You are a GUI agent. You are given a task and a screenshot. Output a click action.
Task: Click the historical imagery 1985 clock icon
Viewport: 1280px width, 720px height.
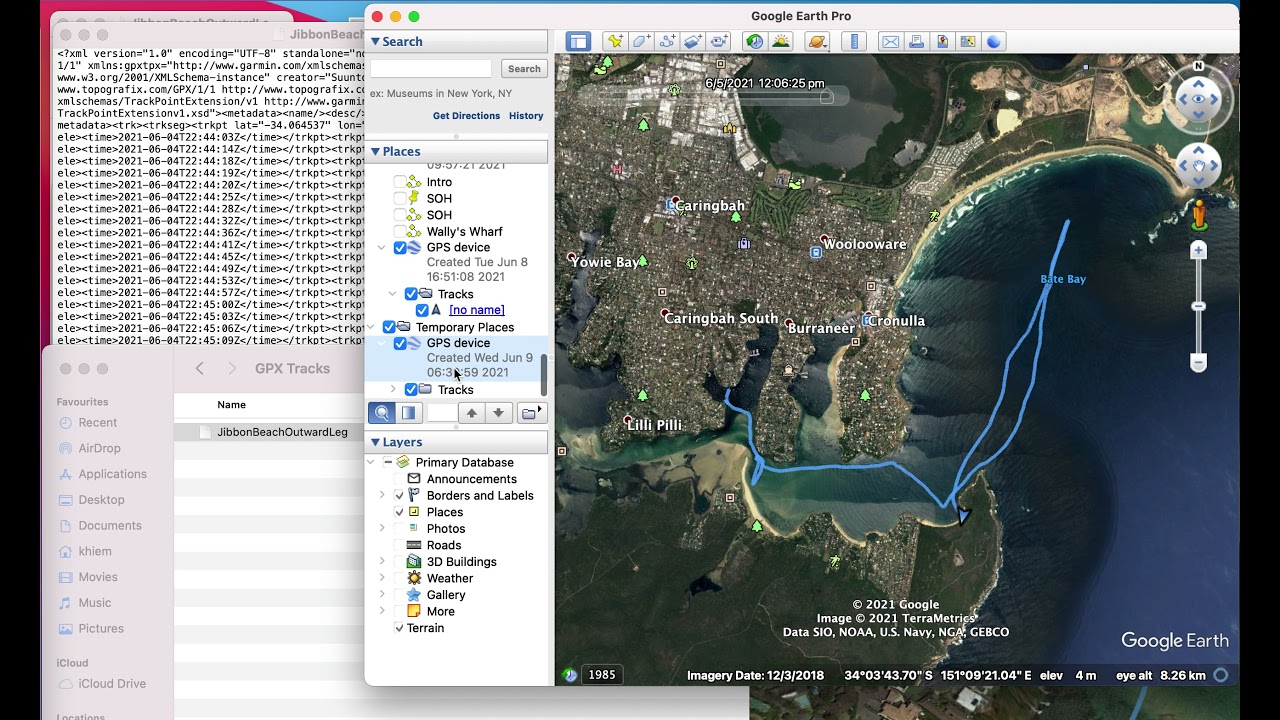pyautogui.click(x=570, y=675)
